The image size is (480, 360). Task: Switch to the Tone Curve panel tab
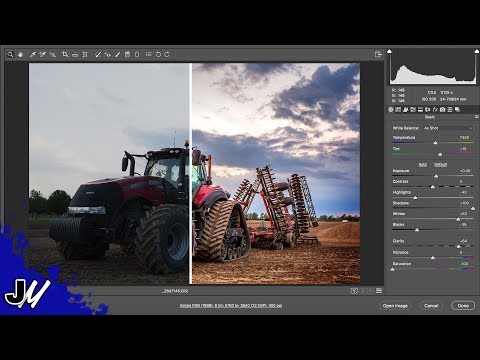pos(398,109)
